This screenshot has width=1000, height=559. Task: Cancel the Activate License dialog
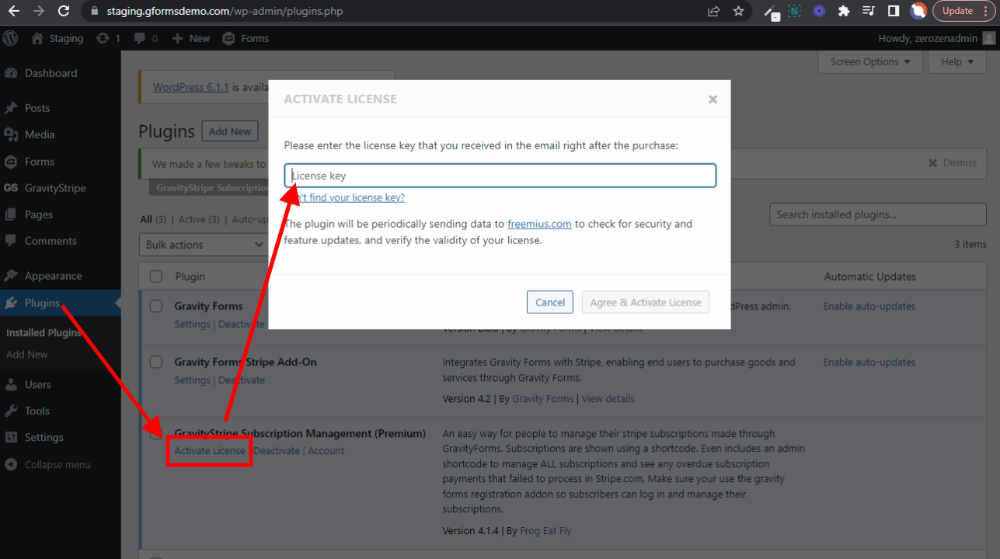tap(550, 302)
